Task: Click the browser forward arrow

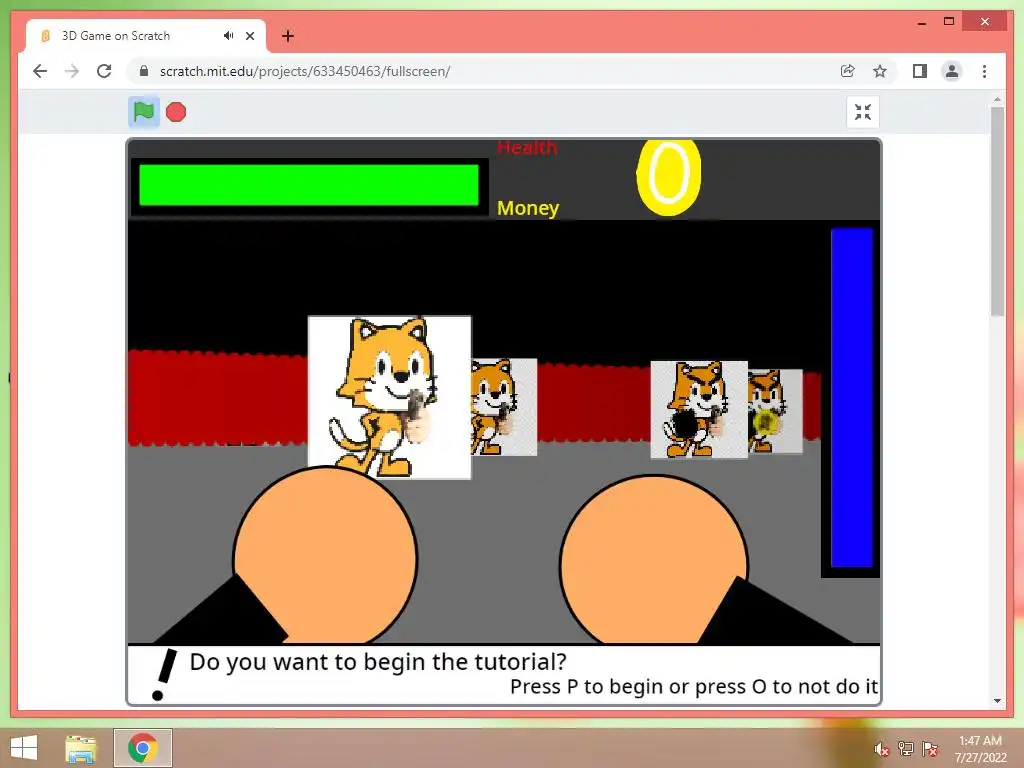Action: coord(72,71)
